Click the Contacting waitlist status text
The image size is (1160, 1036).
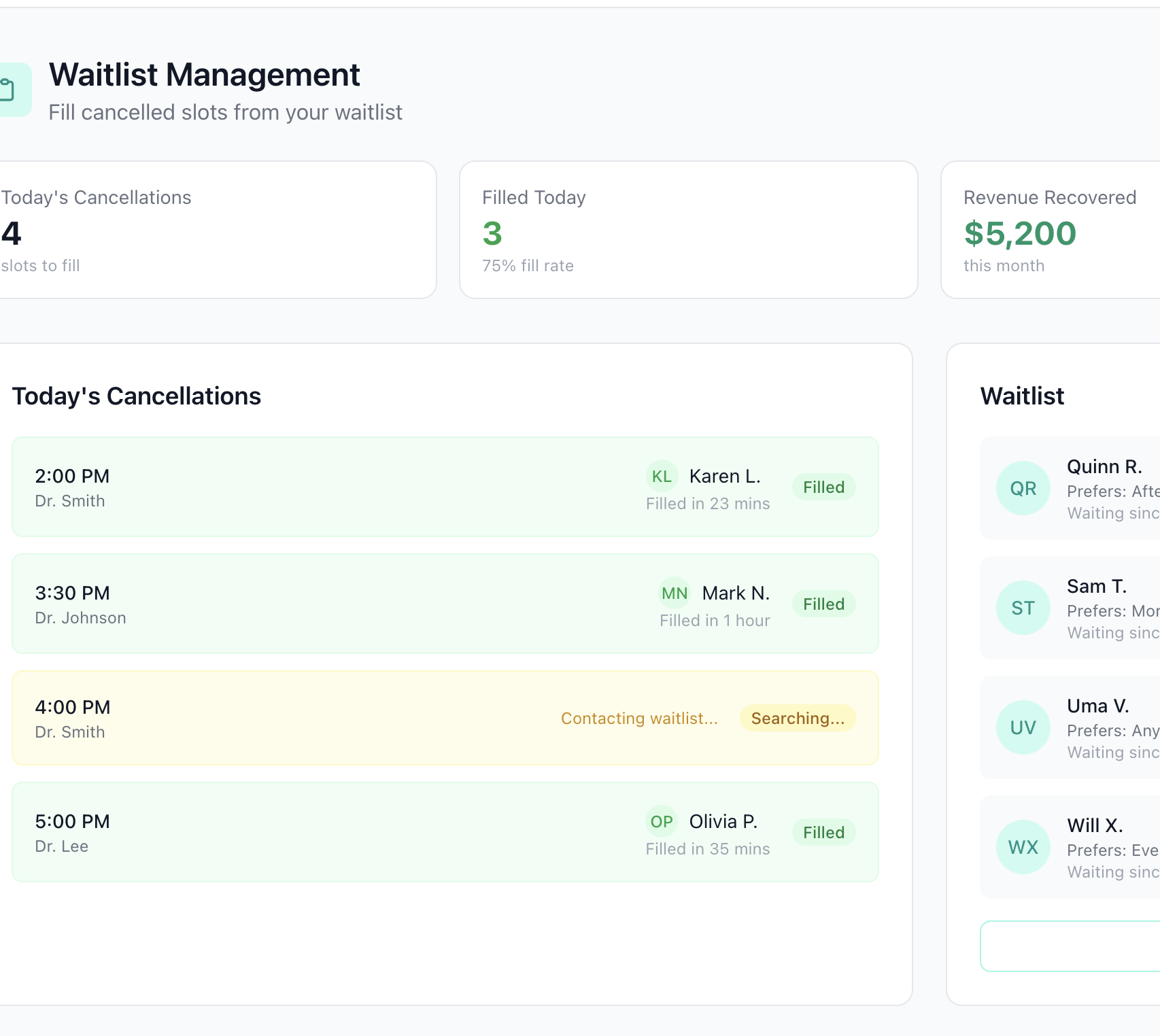[638, 718]
